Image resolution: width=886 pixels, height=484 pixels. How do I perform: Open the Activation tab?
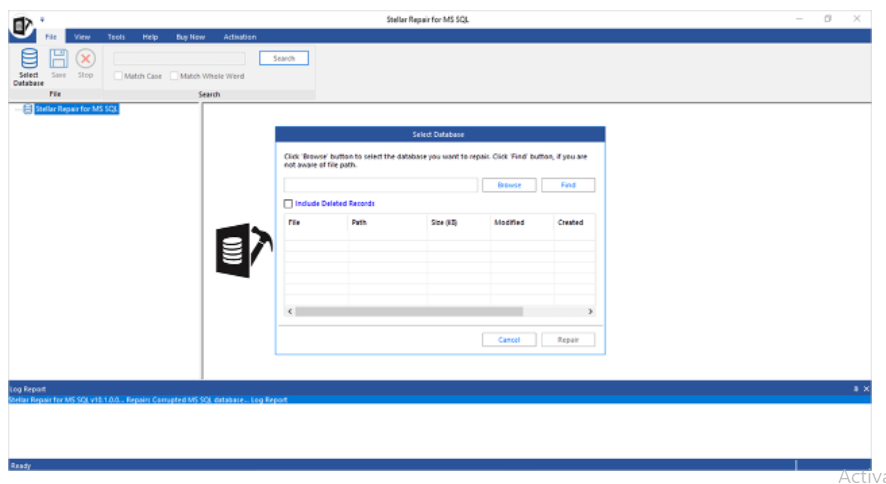tap(240, 37)
